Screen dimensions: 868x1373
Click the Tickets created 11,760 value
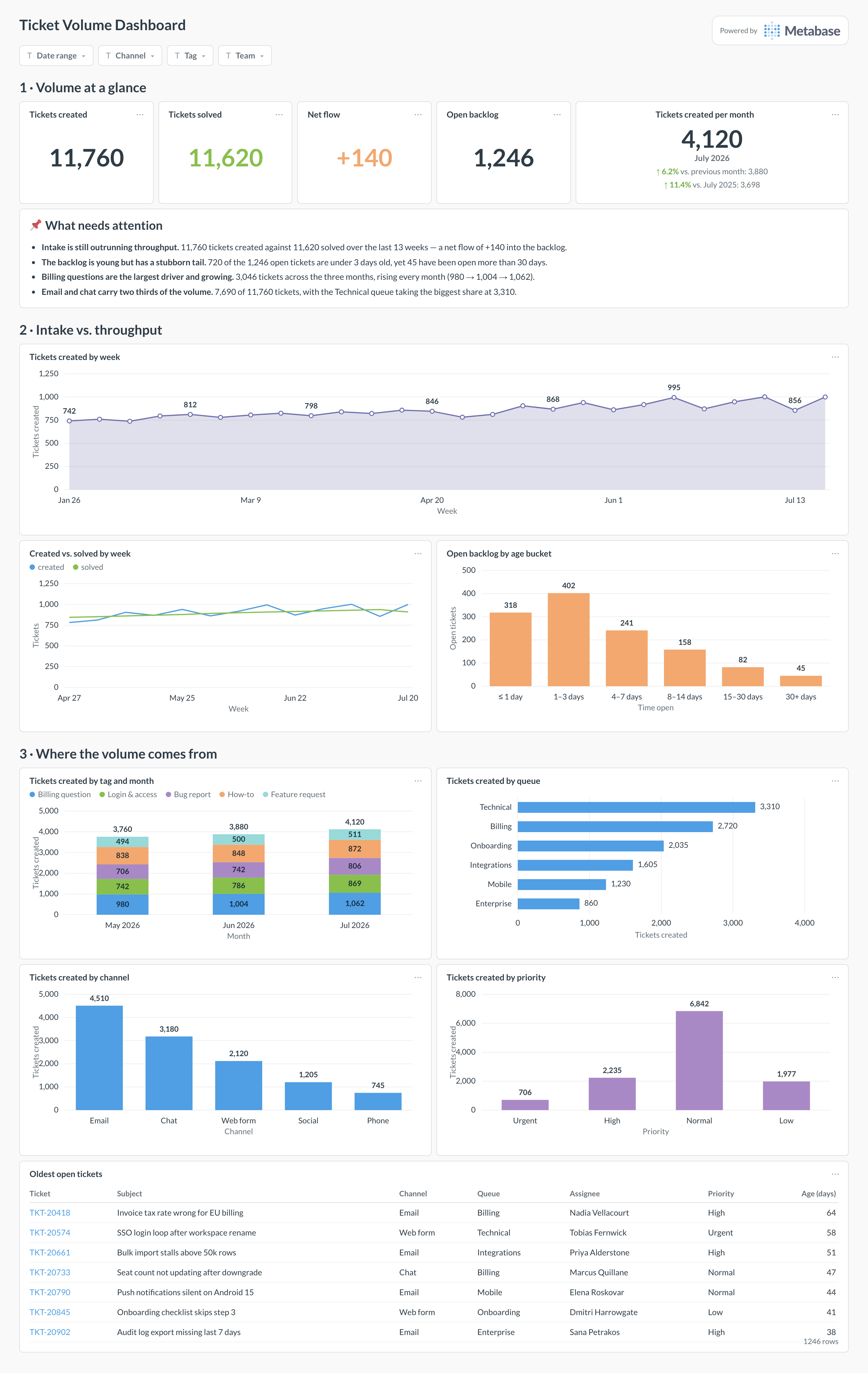(86, 158)
